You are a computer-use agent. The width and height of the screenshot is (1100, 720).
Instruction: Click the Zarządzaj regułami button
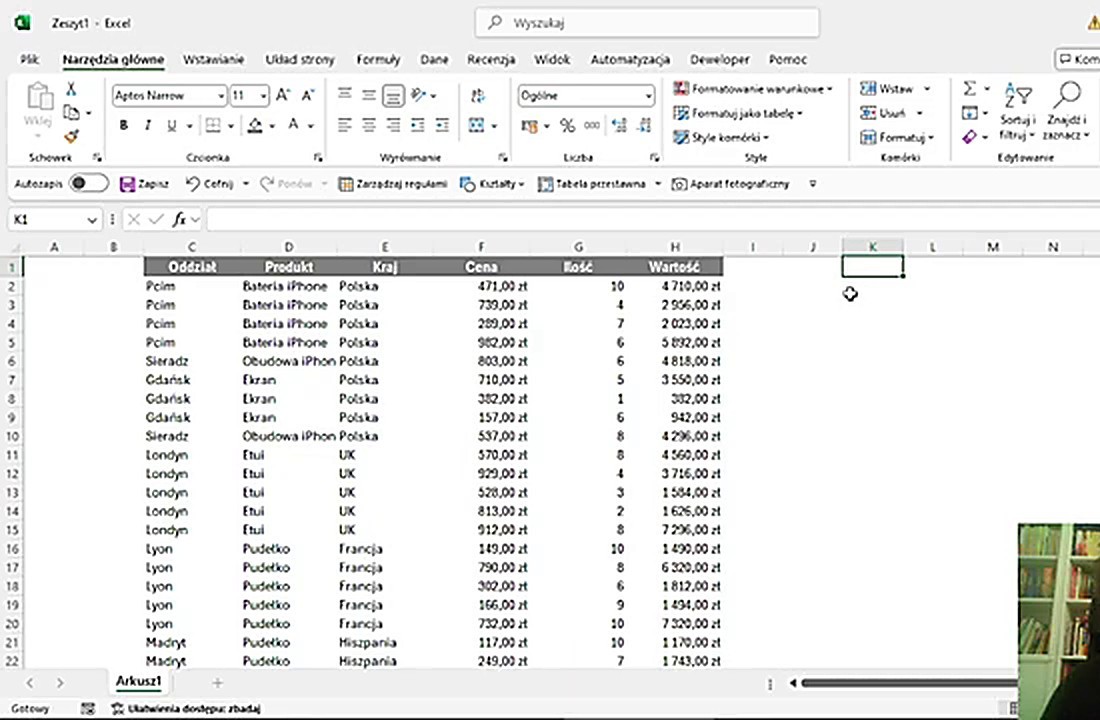point(393,184)
